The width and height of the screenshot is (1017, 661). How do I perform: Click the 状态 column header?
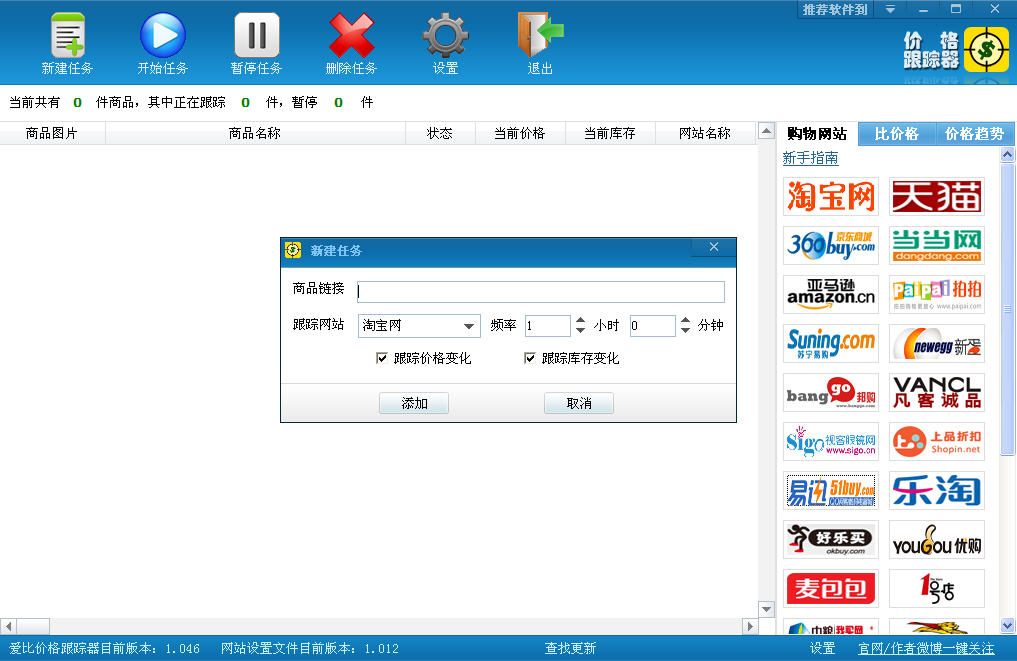pos(440,133)
